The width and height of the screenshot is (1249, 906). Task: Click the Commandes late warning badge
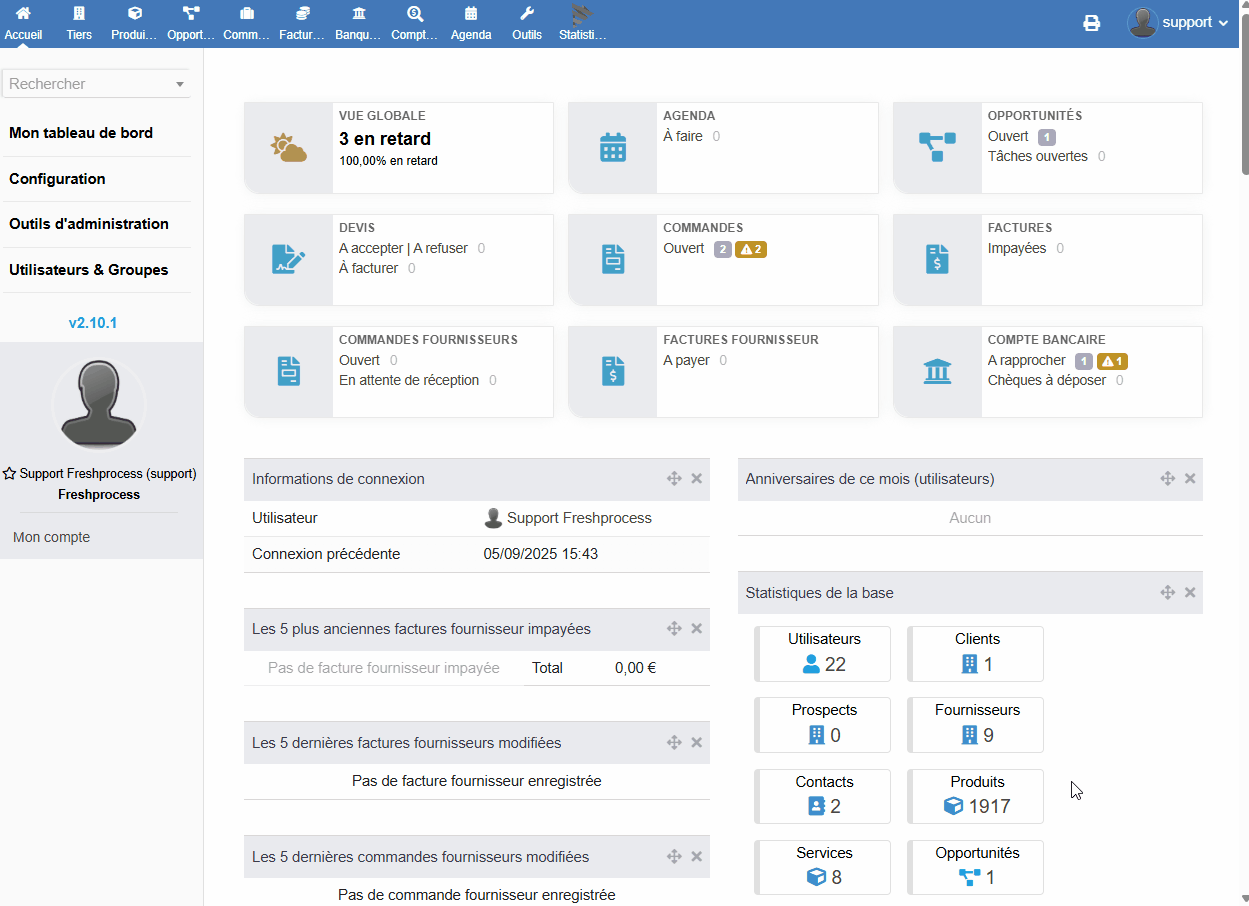pos(751,249)
